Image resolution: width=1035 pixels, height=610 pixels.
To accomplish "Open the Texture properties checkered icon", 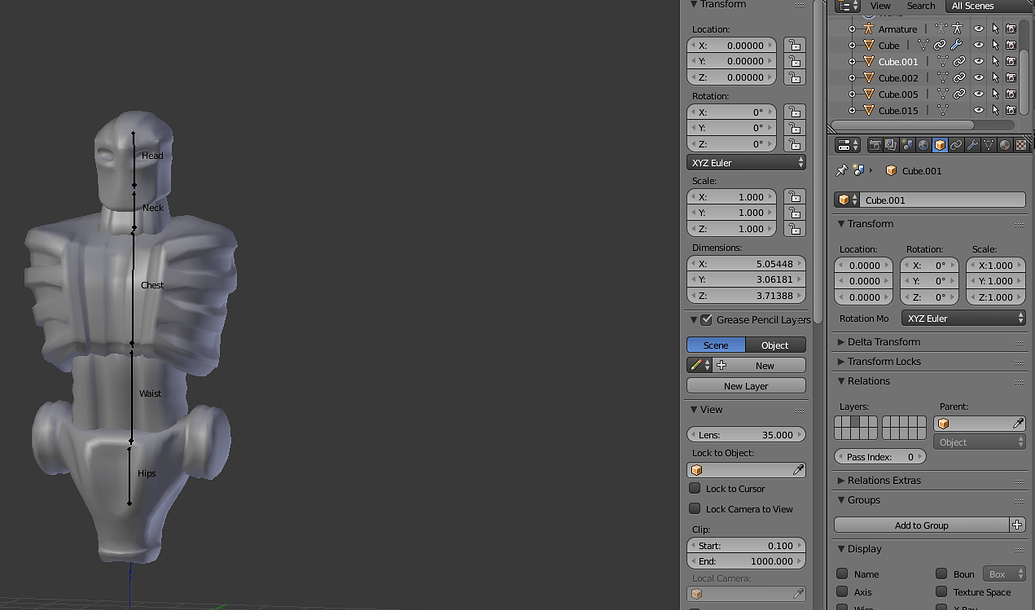I will coord(1021,144).
